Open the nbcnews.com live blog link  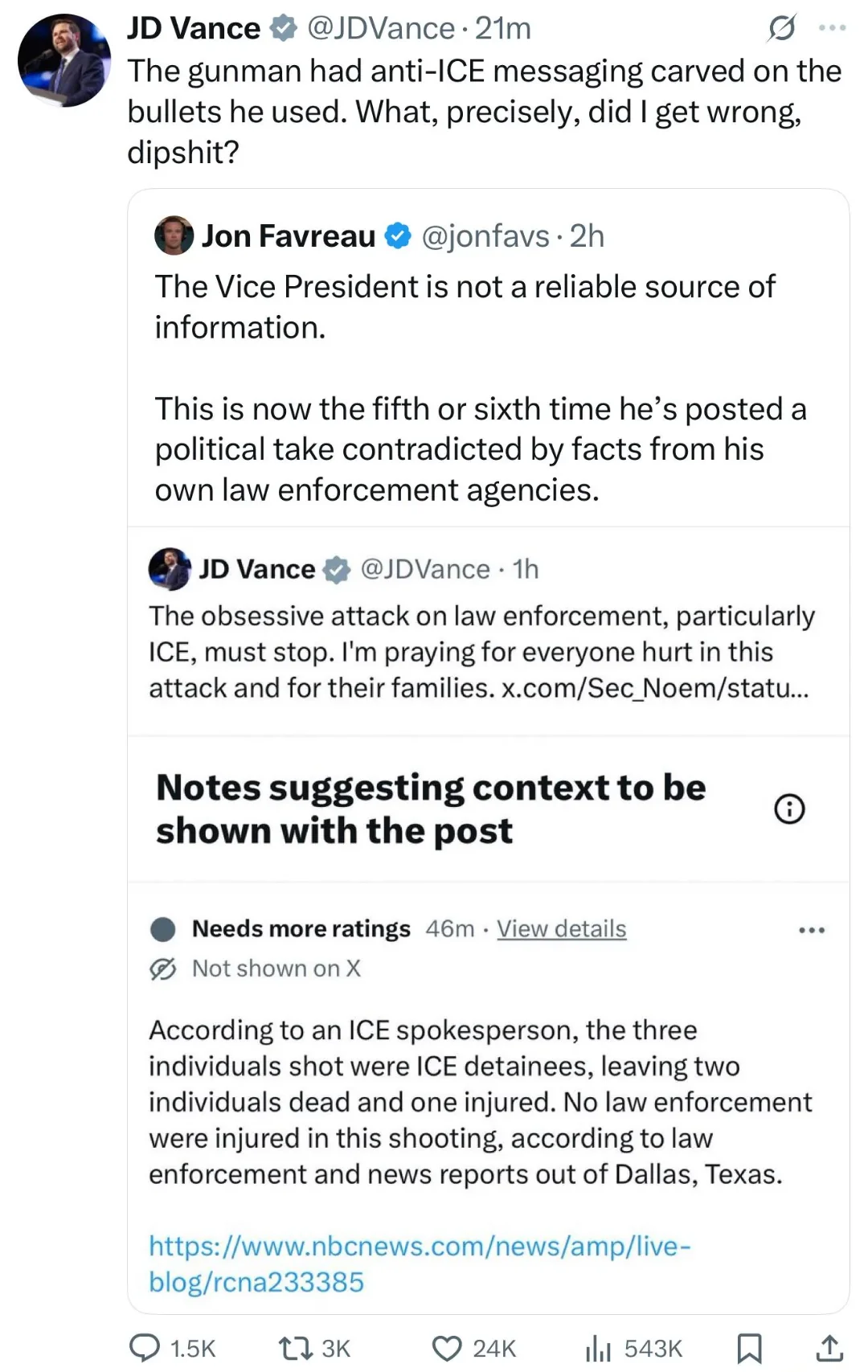pyautogui.click(x=418, y=1263)
